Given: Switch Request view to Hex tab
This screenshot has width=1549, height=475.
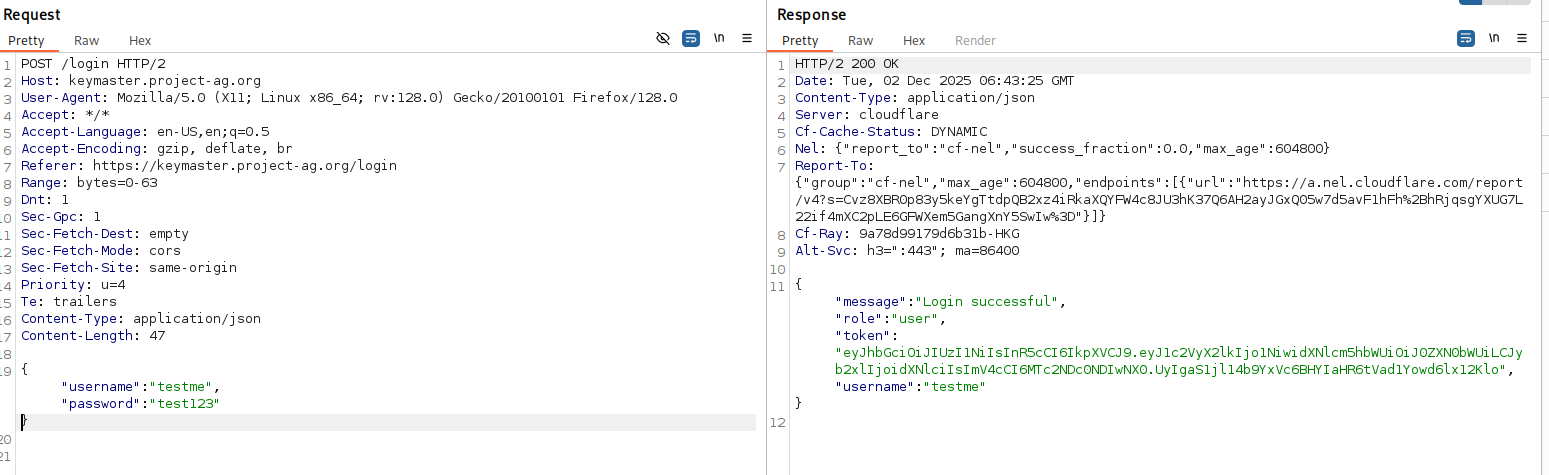Looking at the screenshot, I should pos(140,41).
